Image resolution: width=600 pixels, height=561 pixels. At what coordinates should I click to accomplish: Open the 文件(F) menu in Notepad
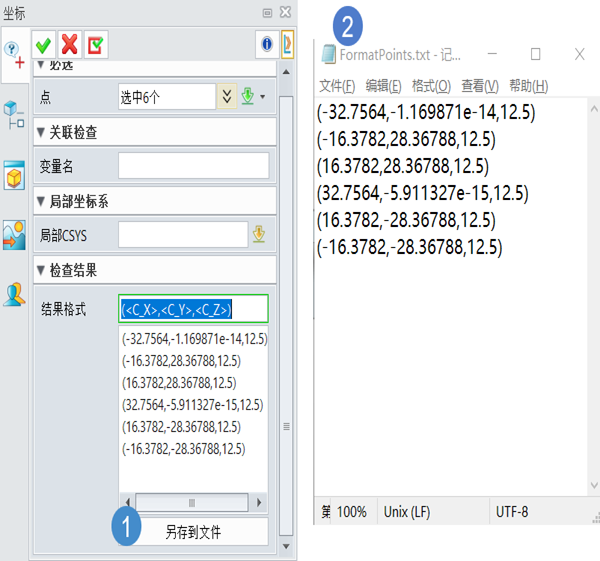(x=337, y=86)
